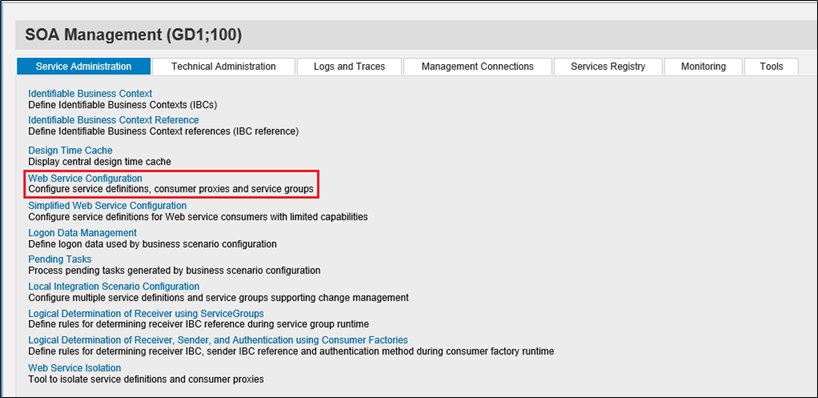Viewport: 818px width, 398px height.
Task: Click 'Tool to isolate service definitions' text
Action: coord(146,379)
